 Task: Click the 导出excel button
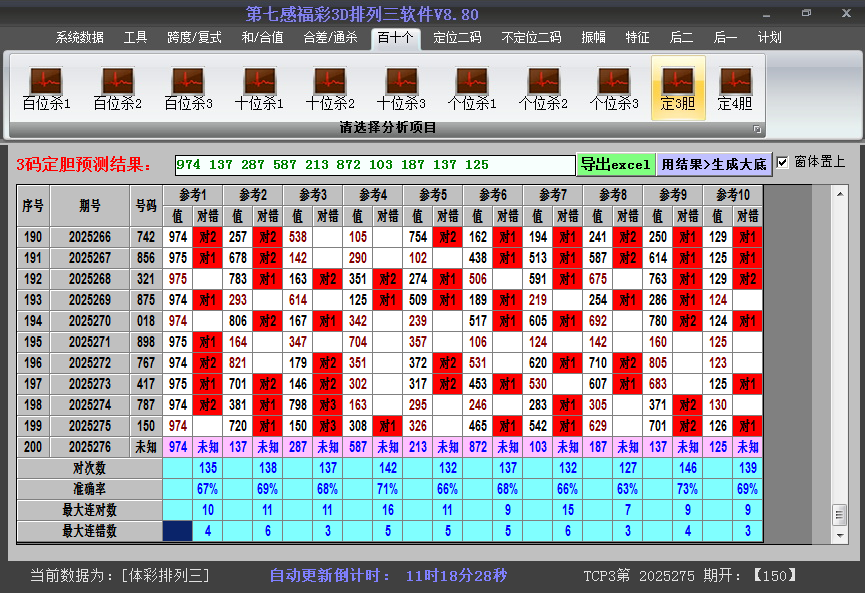pos(617,162)
